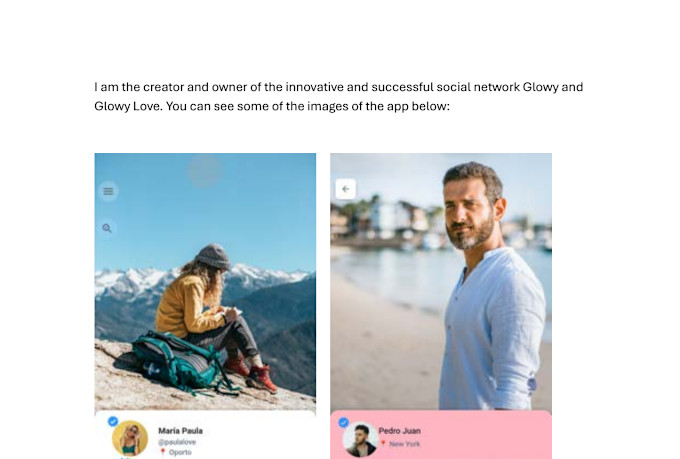Click the red location pin beside Oporto
680x459 pixels.
click(x=163, y=452)
